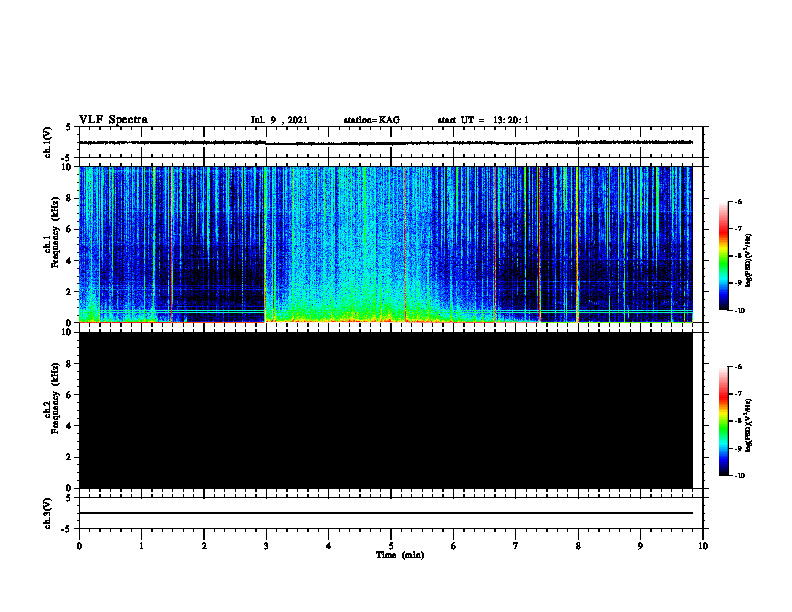Click the ch.2 frequency axis "2" kHz tick label
792x612 pixels.
click(70, 457)
